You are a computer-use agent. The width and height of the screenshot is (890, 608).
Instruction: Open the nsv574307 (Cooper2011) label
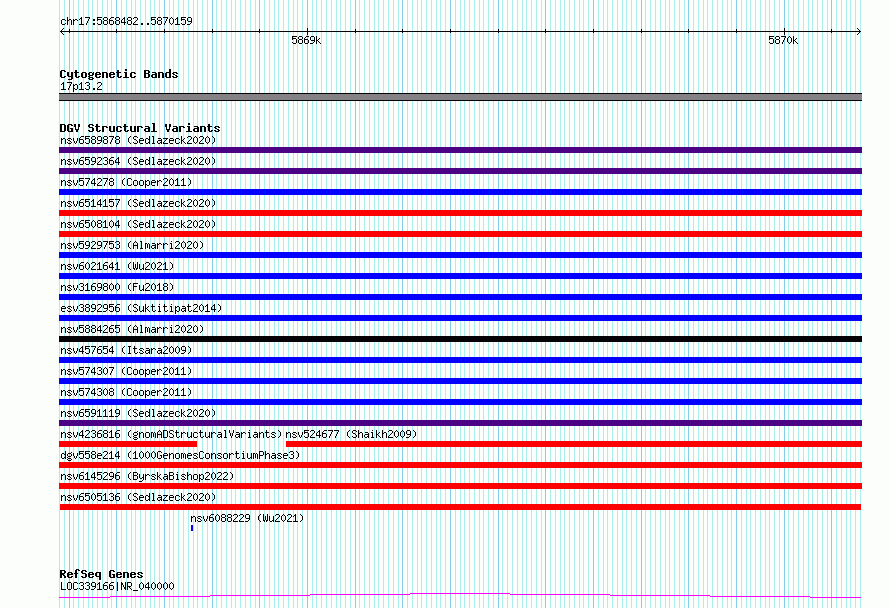[x=126, y=371]
